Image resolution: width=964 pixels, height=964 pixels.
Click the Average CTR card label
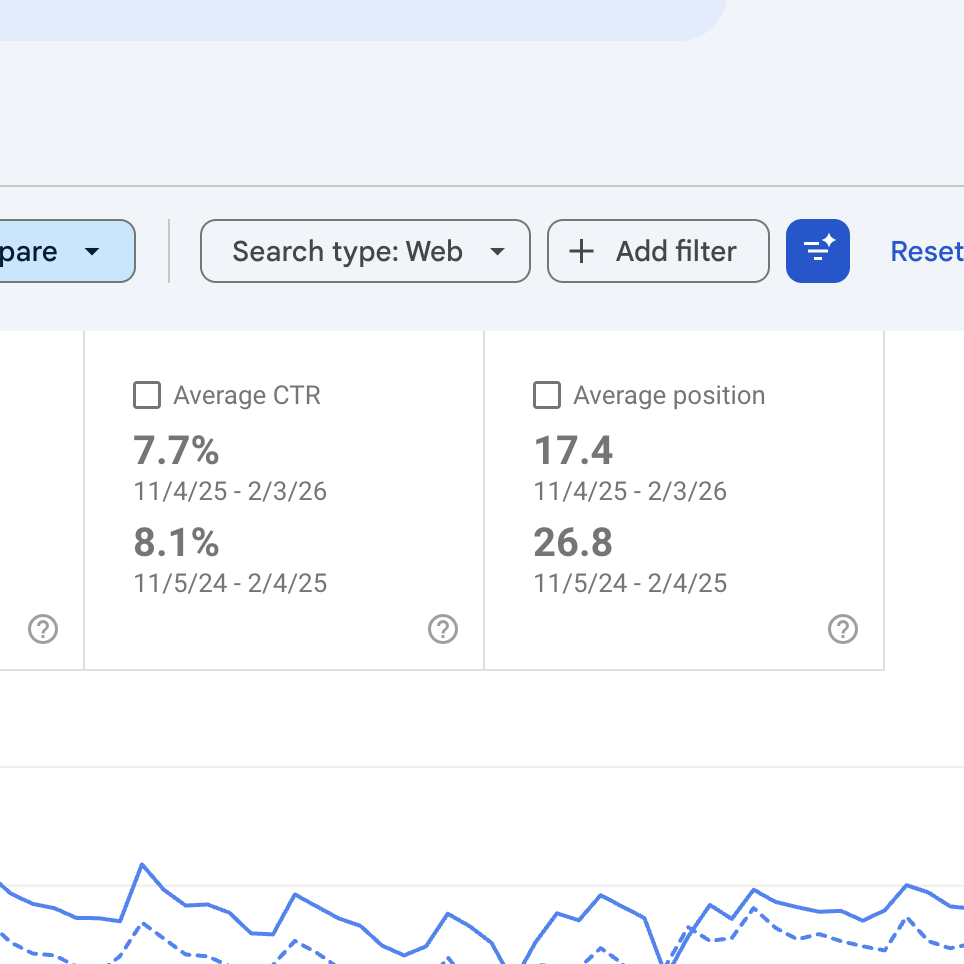(x=247, y=396)
